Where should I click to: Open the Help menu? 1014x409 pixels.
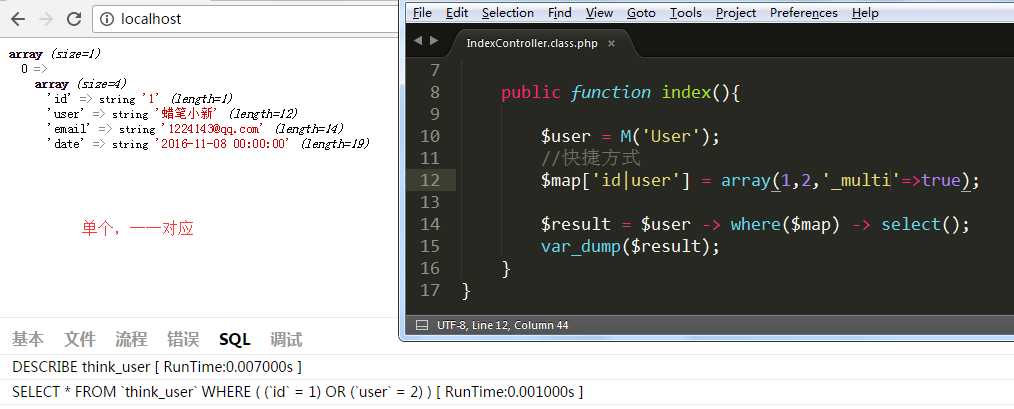tap(865, 13)
